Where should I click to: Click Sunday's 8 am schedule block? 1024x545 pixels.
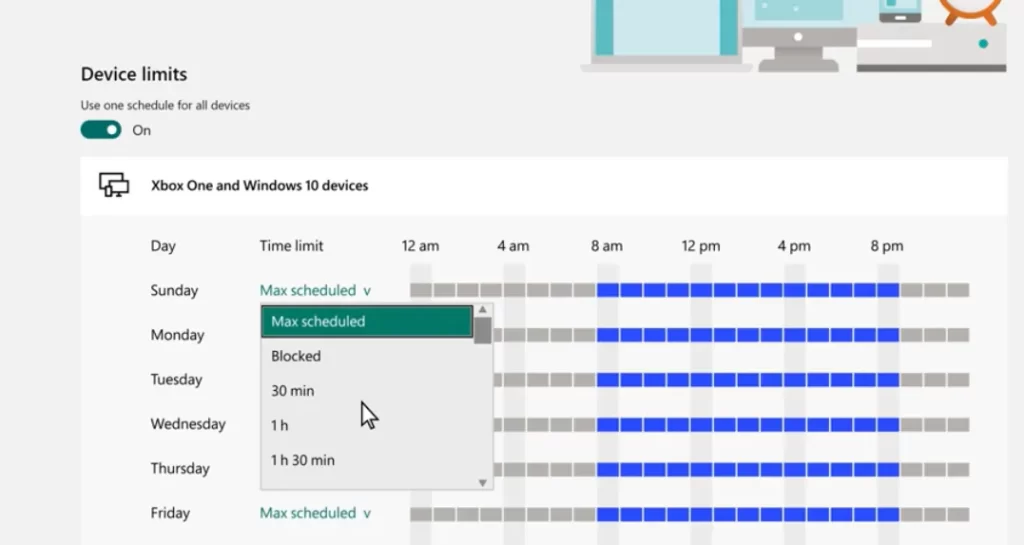point(607,290)
